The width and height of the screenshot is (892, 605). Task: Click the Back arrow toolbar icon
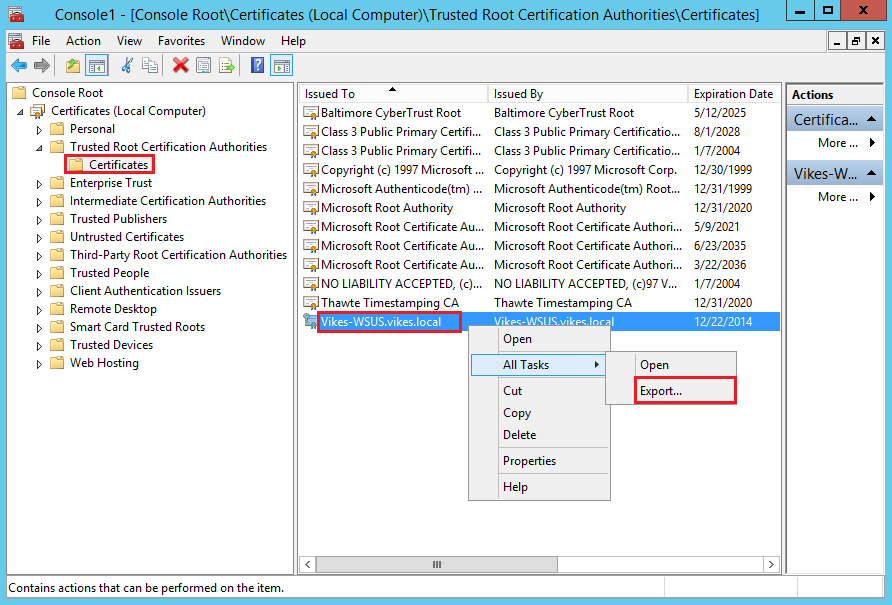[18, 66]
